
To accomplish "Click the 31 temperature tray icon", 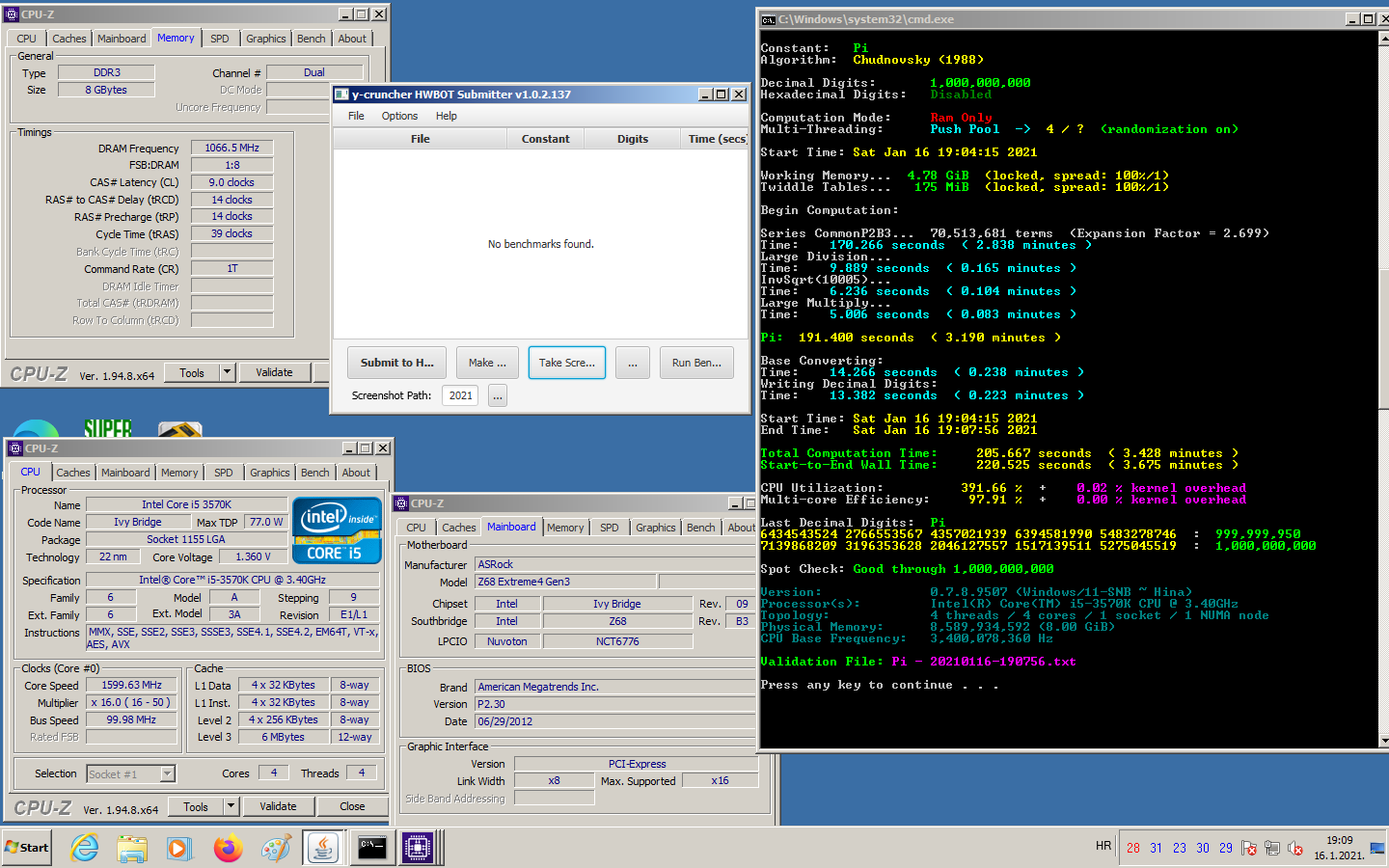I will 1157,848.
